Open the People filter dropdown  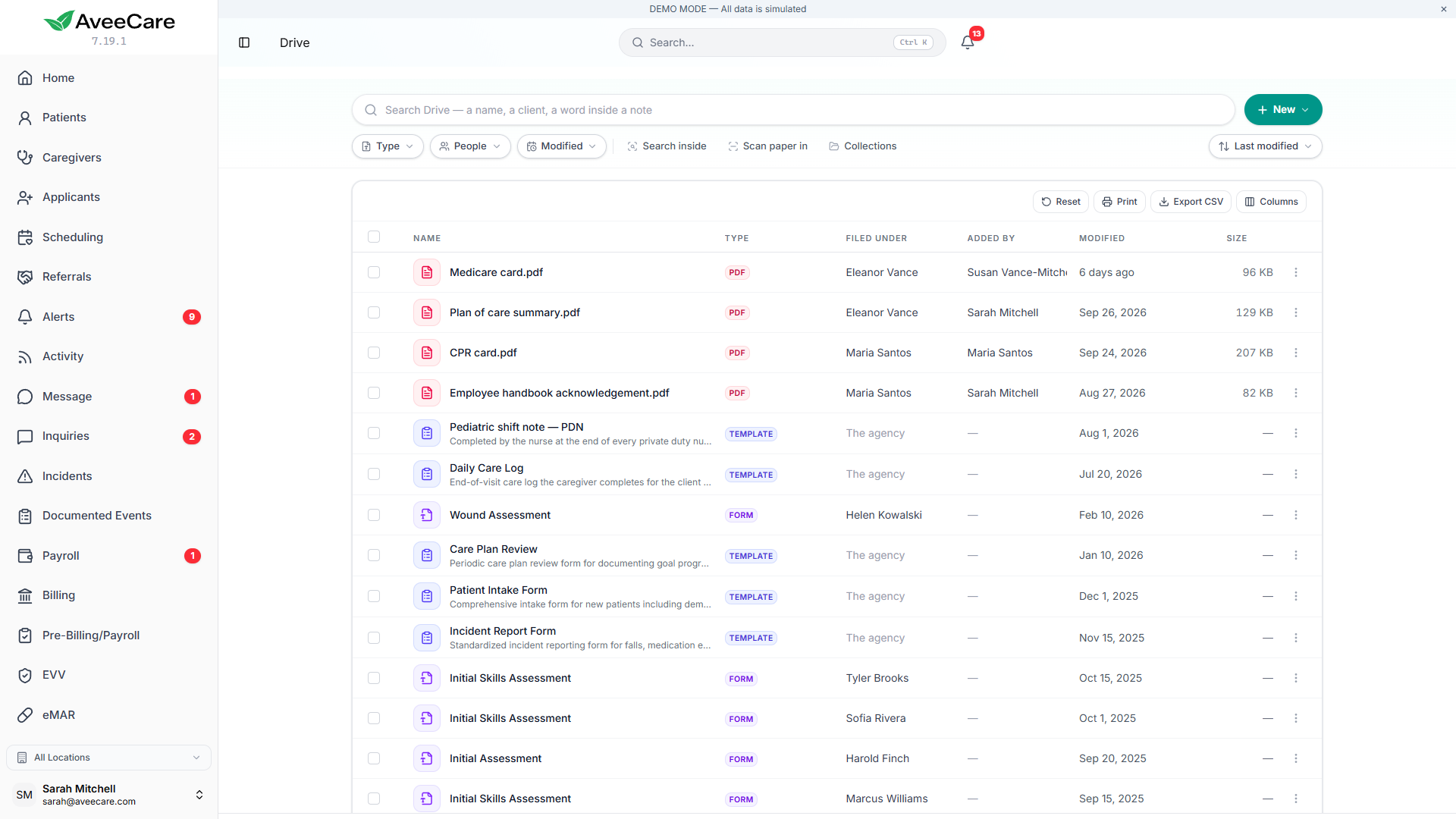tap(470, 146)
